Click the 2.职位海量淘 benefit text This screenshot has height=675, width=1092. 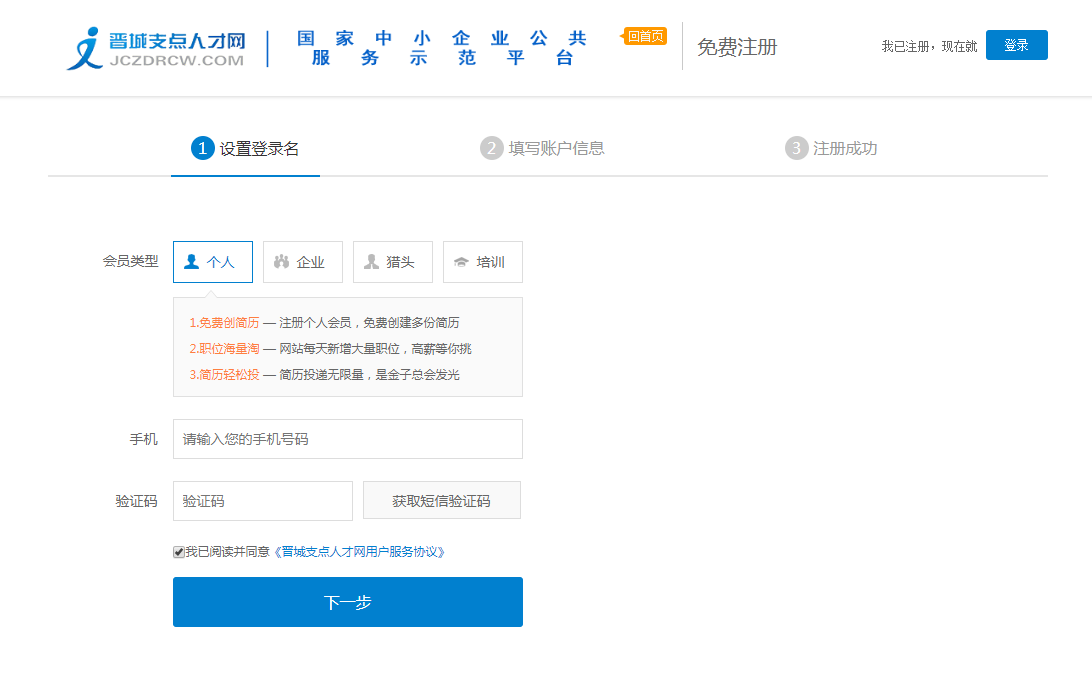click(x=224, y=348)
